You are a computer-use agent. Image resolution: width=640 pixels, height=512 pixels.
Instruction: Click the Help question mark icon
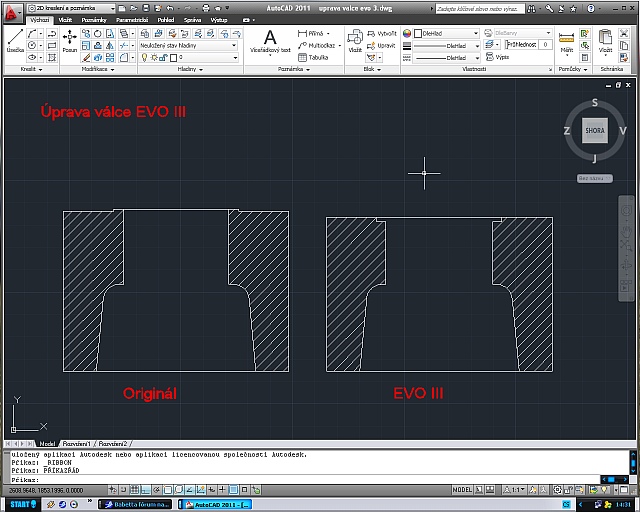click(x=591, y=8)
